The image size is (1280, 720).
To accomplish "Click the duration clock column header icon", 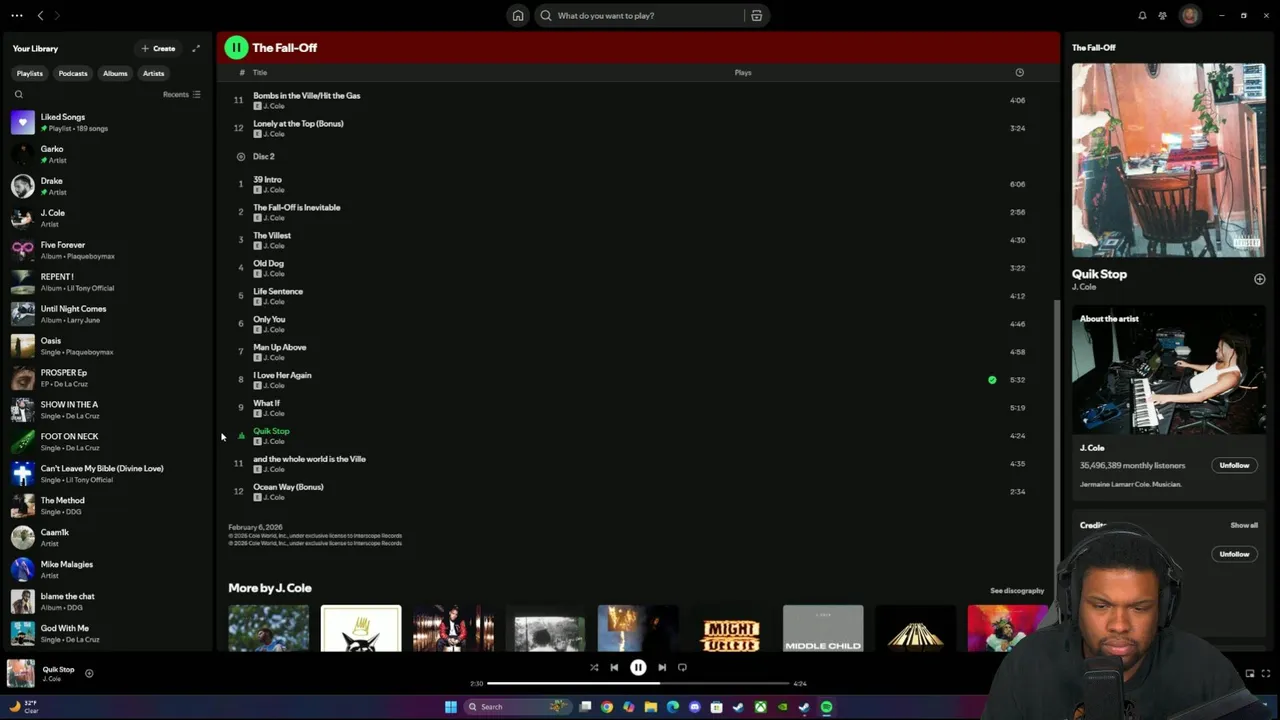I will tap(1019, 73).
